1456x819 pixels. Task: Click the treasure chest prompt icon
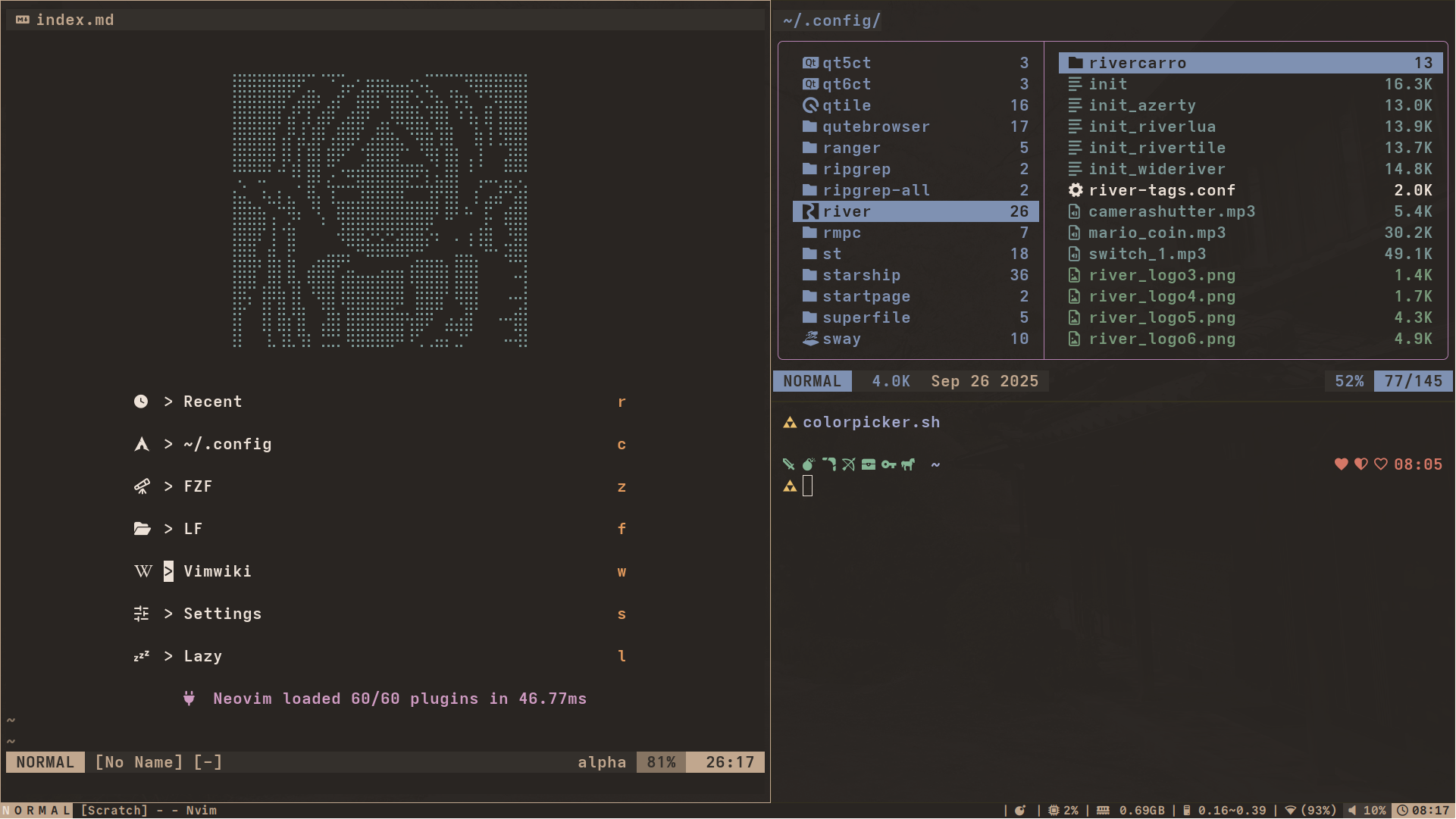(x=869, y=464)
